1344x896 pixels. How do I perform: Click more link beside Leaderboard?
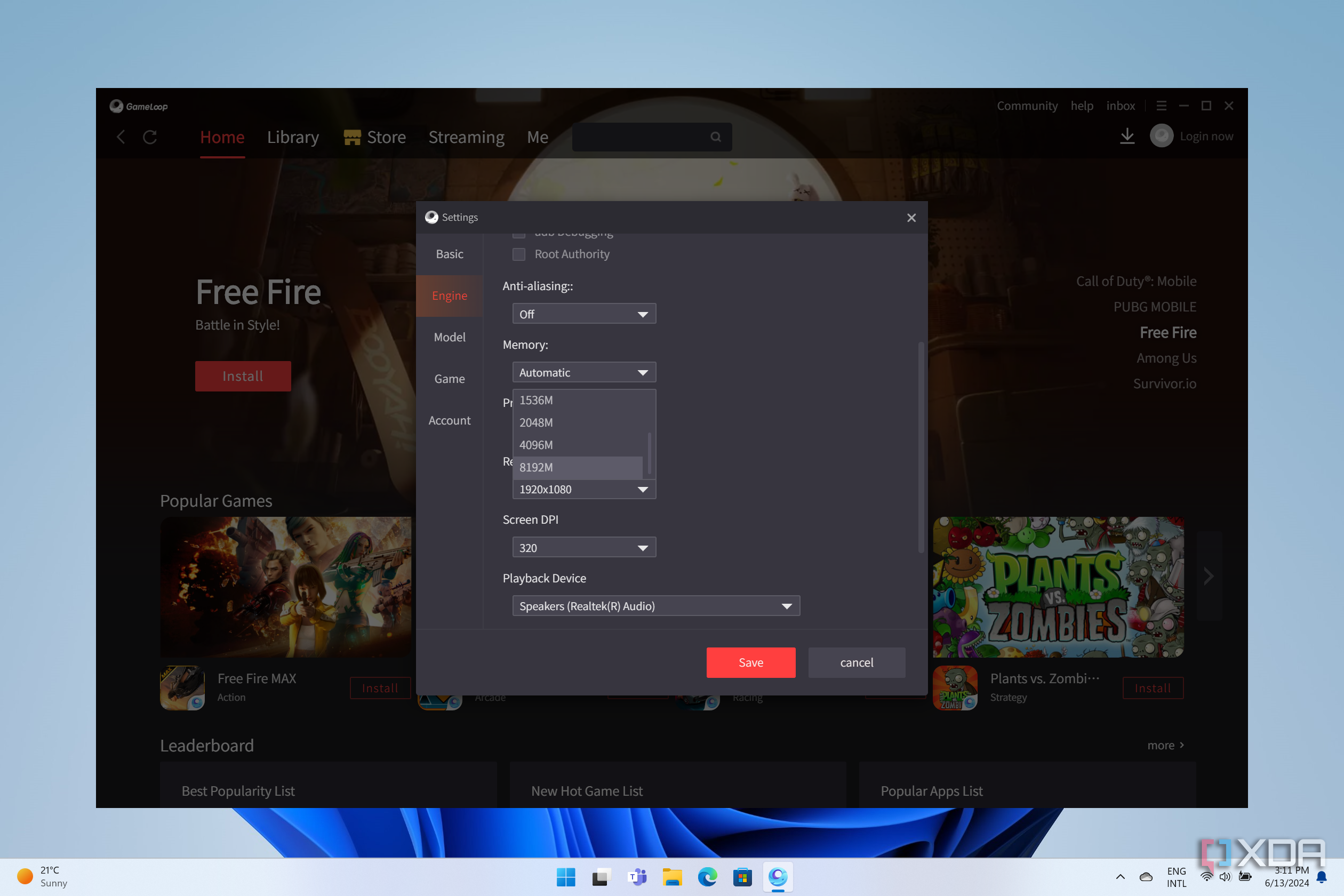(1166, 746)
